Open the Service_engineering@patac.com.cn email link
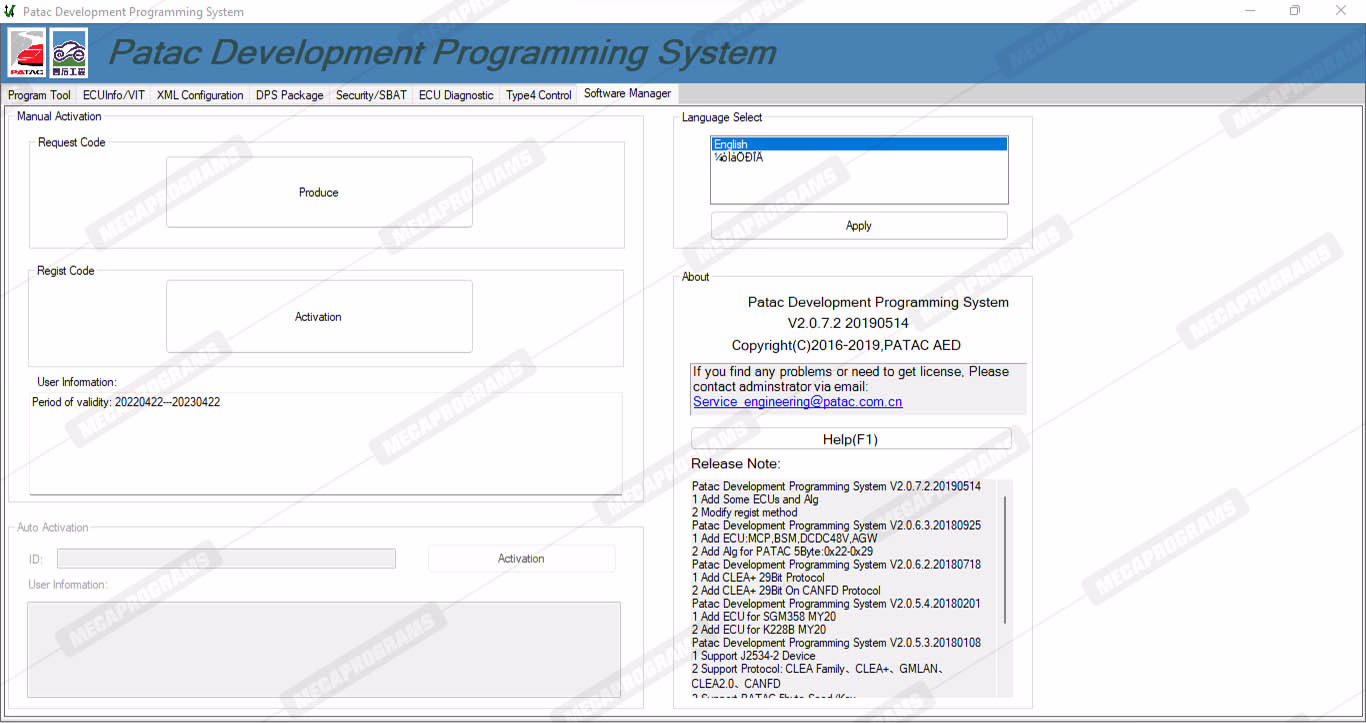 click(x=797, y=402)
